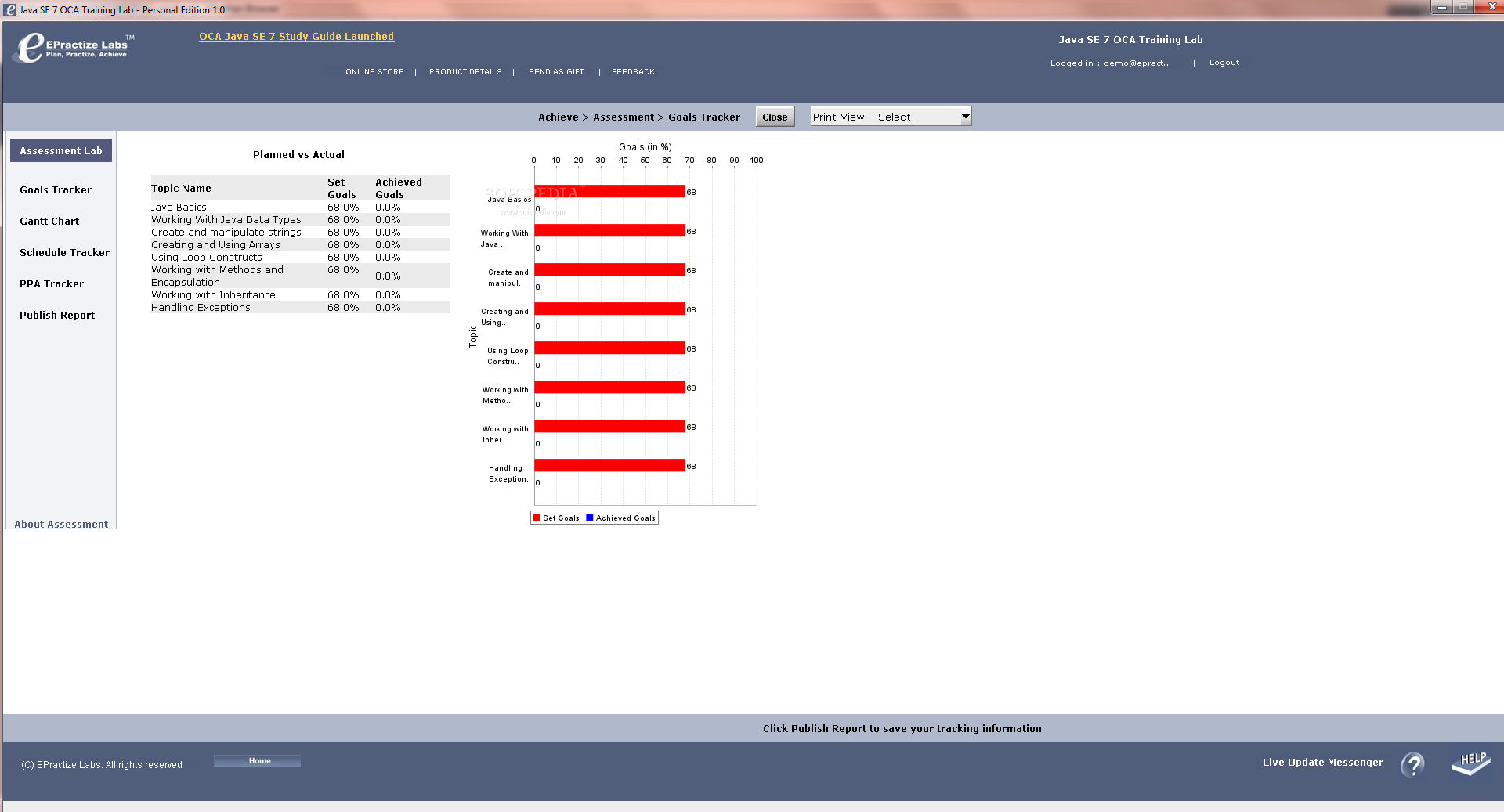Open the Live Update Messenger link

[1322, 762]
